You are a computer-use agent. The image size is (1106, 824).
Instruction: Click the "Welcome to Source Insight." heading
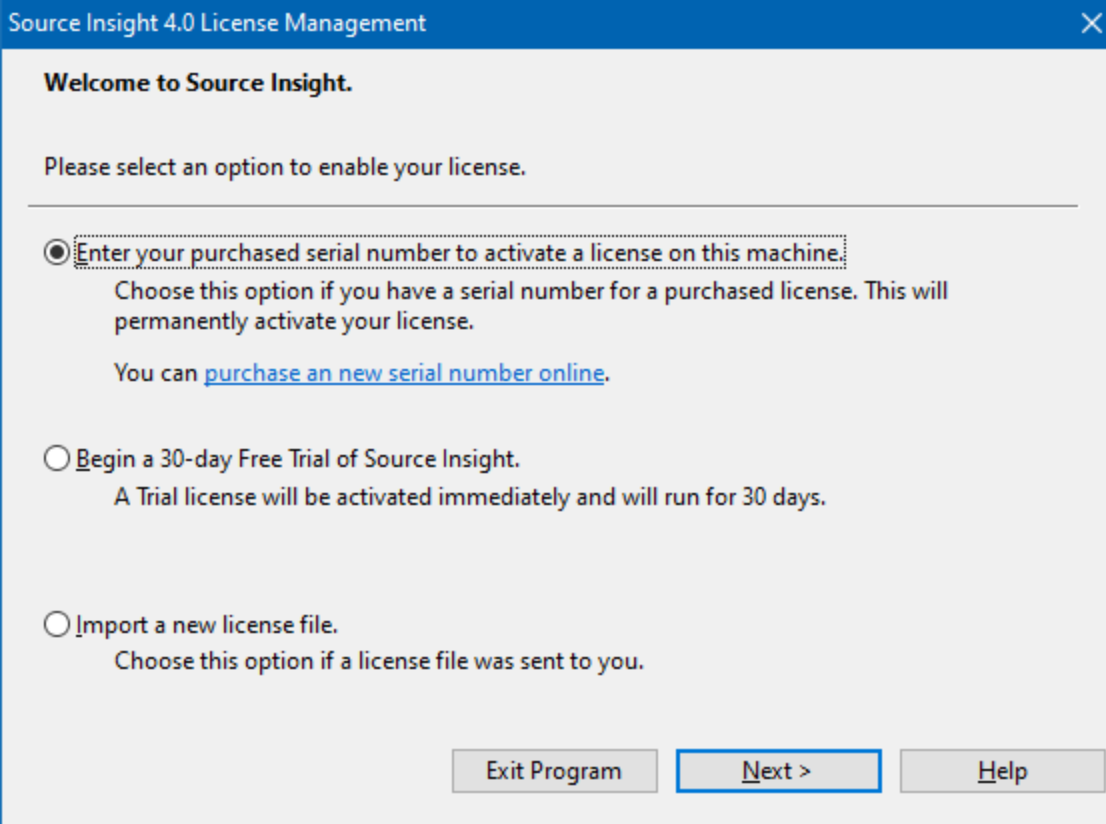tap(198, 83)
